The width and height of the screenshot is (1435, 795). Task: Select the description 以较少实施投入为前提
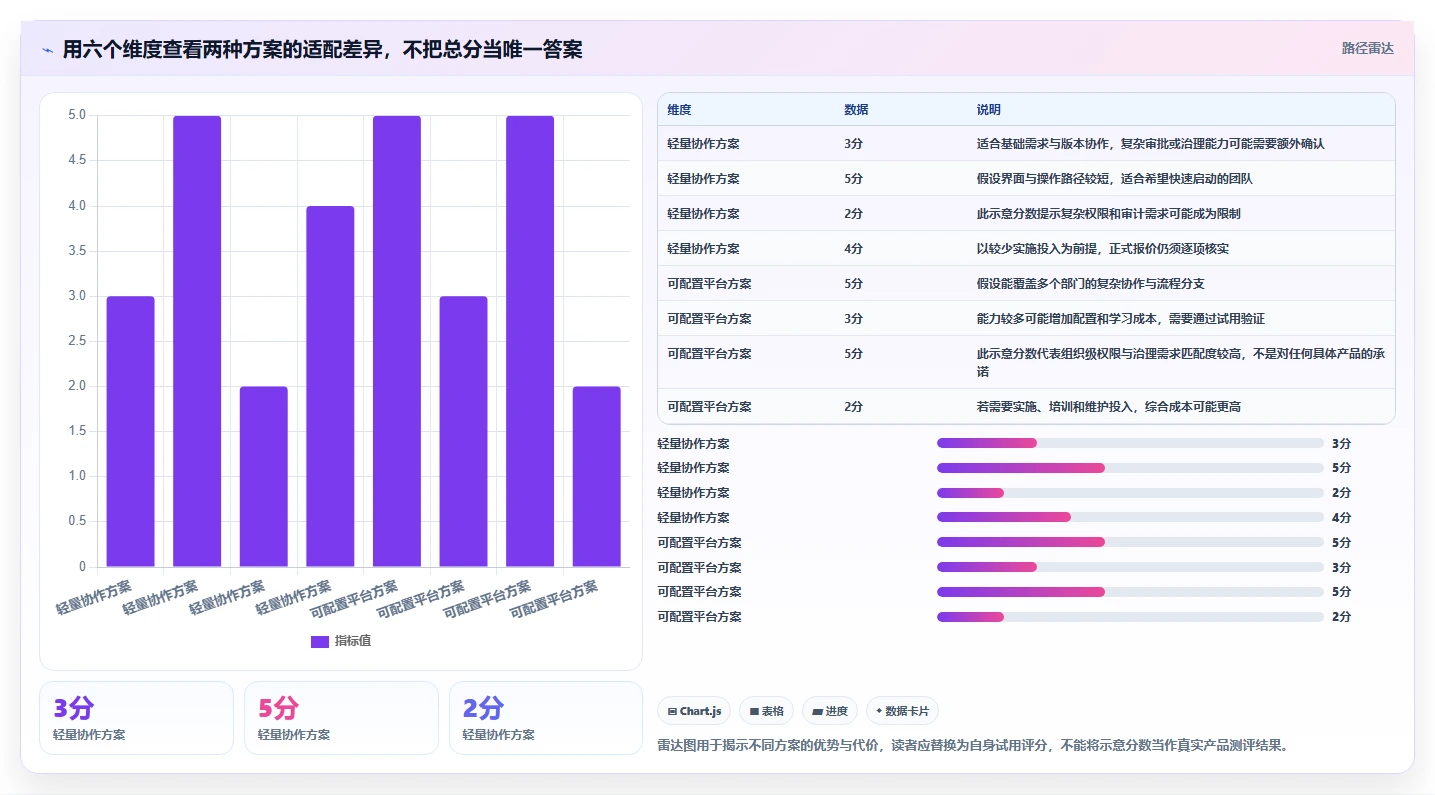click(x=1103, y=249)
